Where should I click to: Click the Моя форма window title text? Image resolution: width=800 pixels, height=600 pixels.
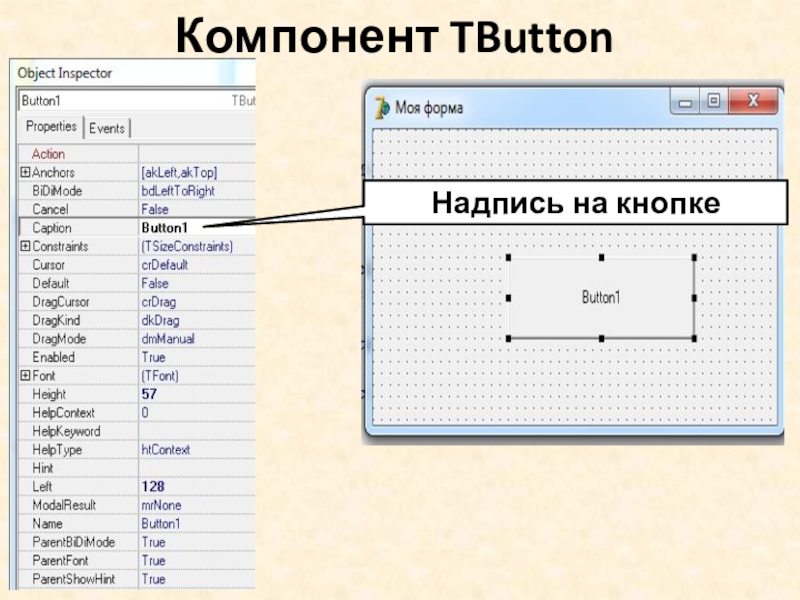(429, 108)
